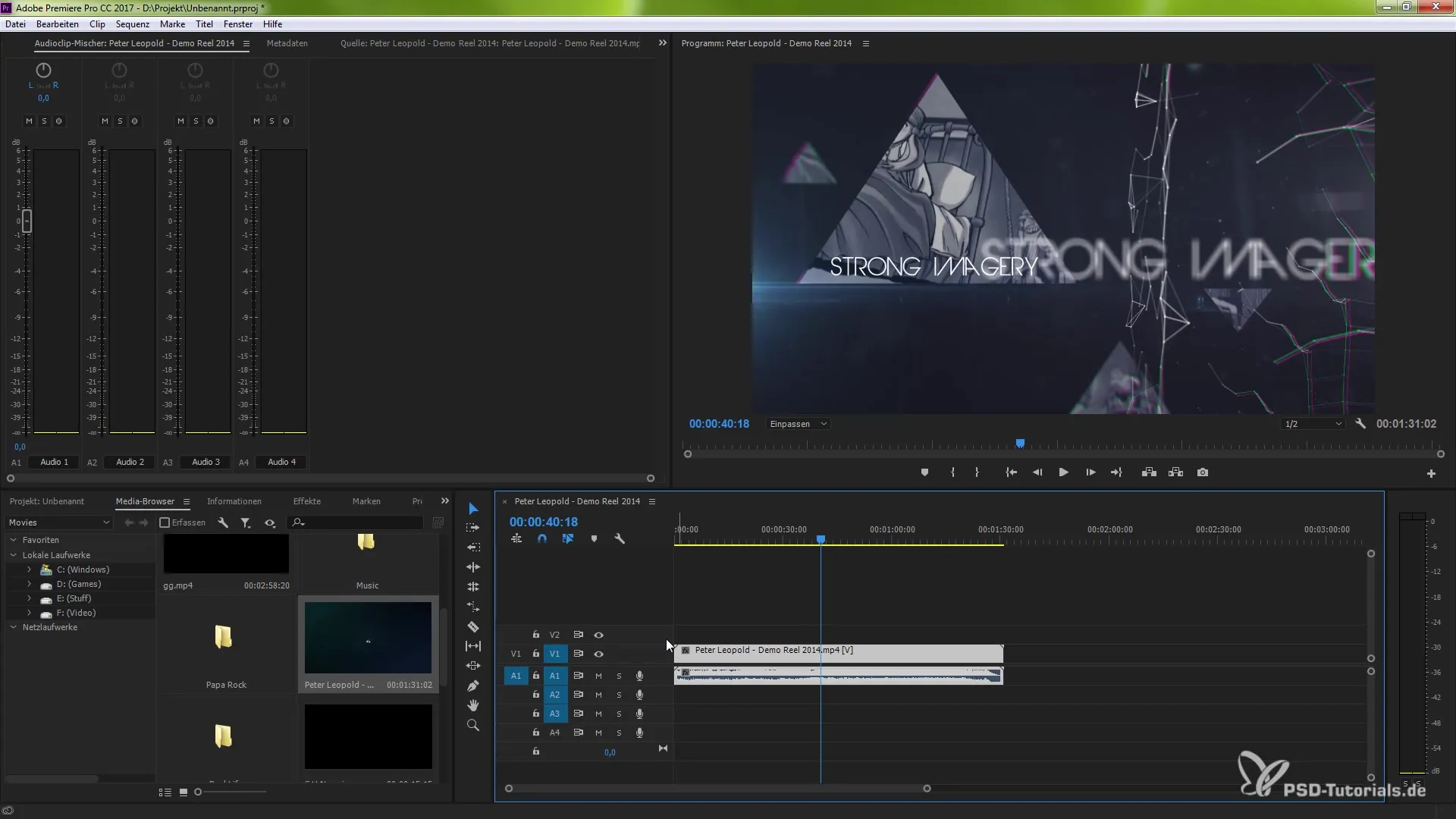Screen dimensions: 1456x819
Task: Adjust Audio 1 volume fader
Action: point(27,221)
